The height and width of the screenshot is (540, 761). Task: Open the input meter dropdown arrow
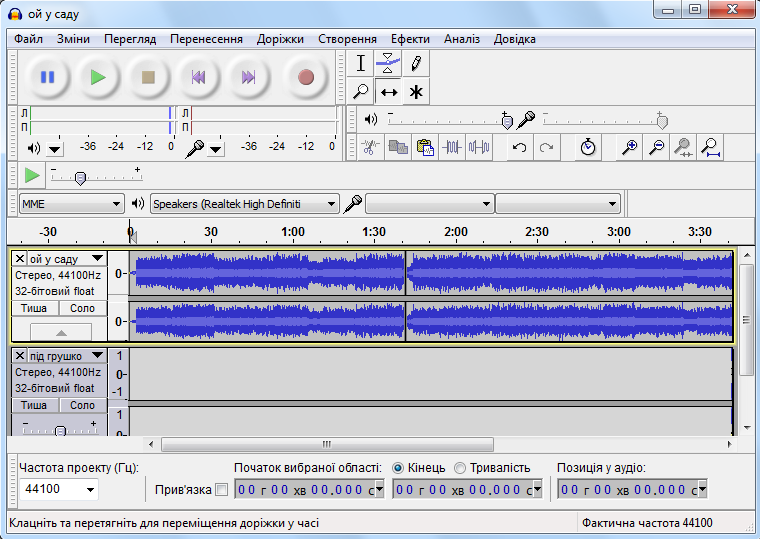click(216, 149)
